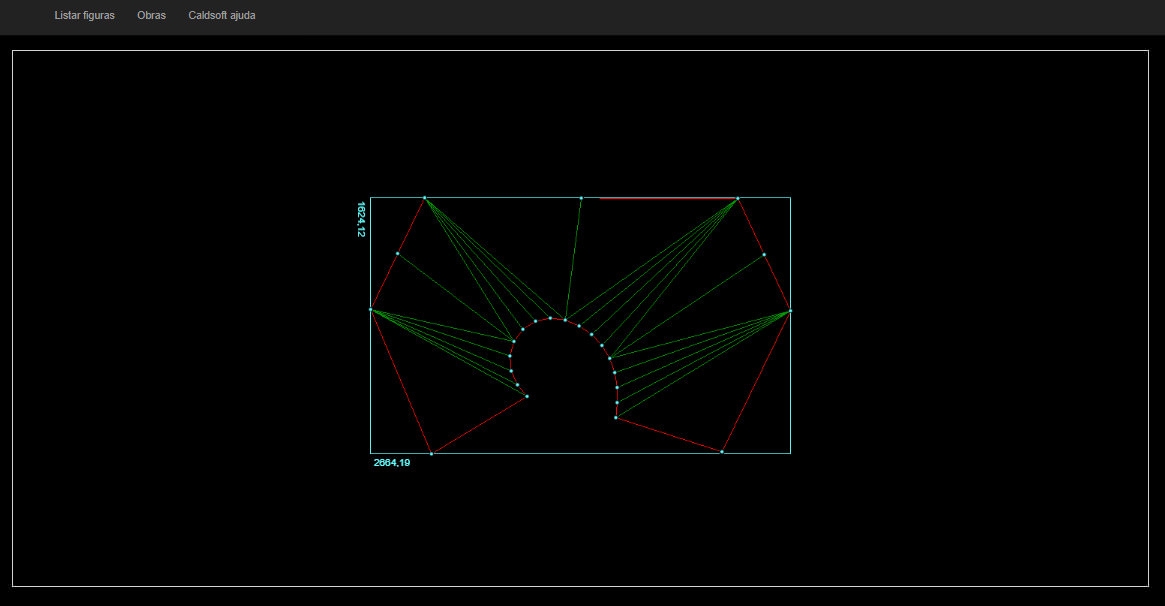The height and width of the screenshot is (606, 1165).
Task: Open the Obras menu item
Action: (151, 16)
